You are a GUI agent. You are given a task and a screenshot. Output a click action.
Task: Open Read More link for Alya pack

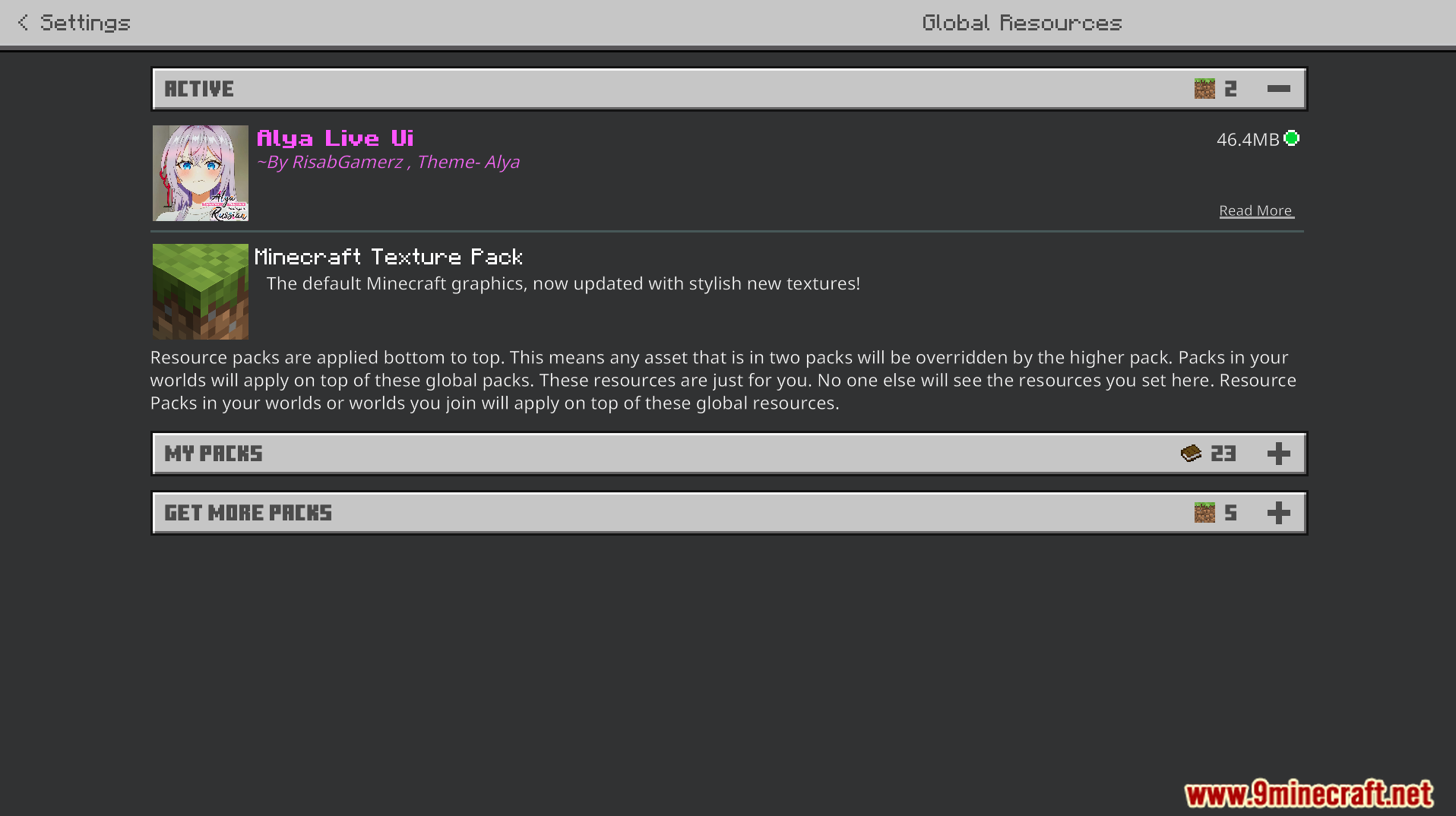(x=1256, y=210)
